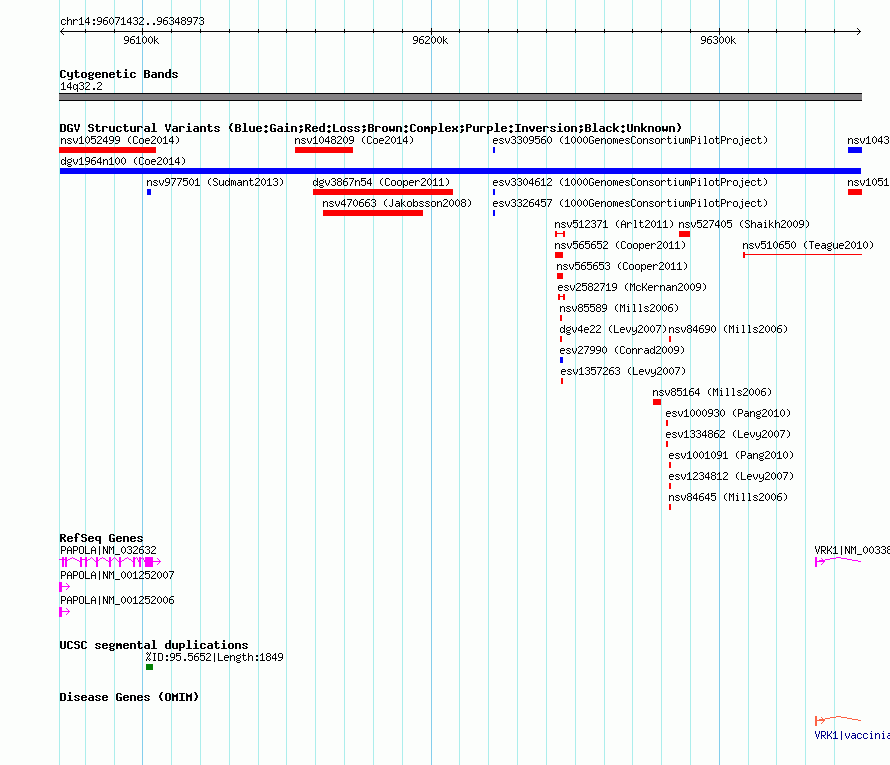Click the %ID:95.5652|Length:1849 duplication label

(x=215, y=657)
